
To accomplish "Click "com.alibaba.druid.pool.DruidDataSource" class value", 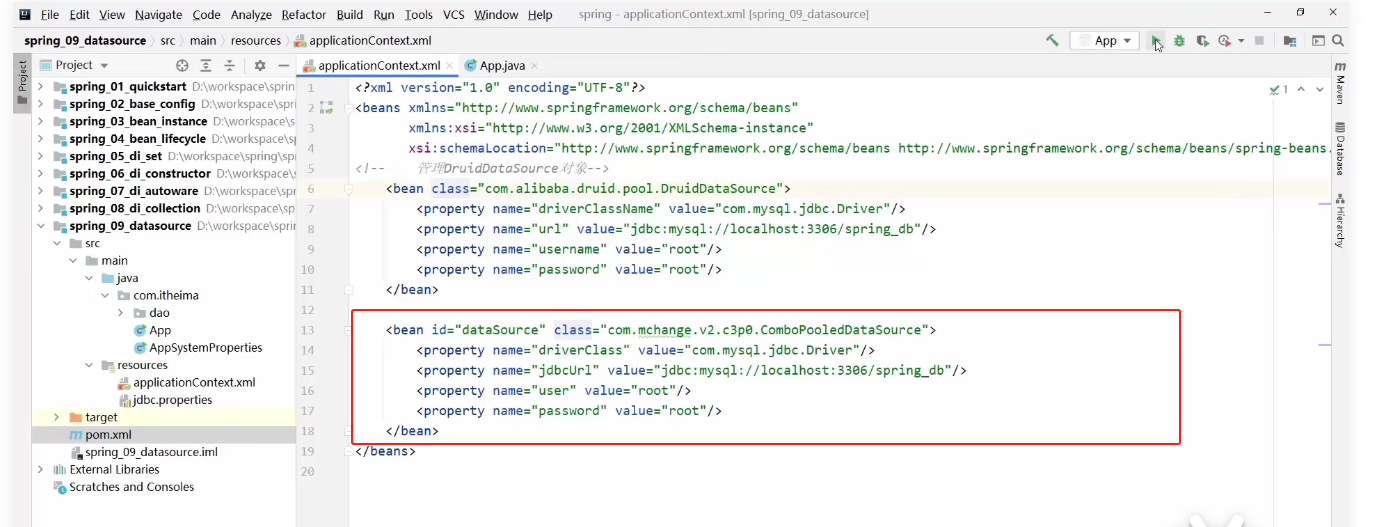I will point(630,188).
